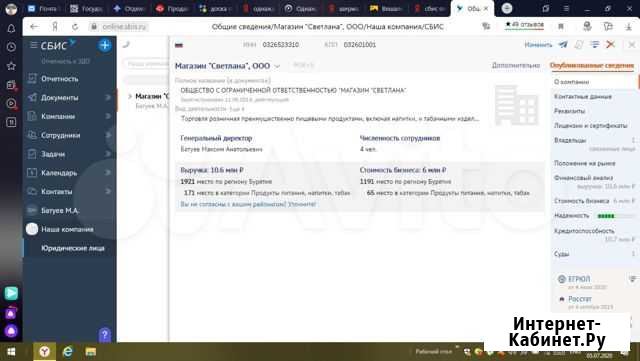Open Контактные данные section
The width and height of the screenshot is (640, 361).
583,96
